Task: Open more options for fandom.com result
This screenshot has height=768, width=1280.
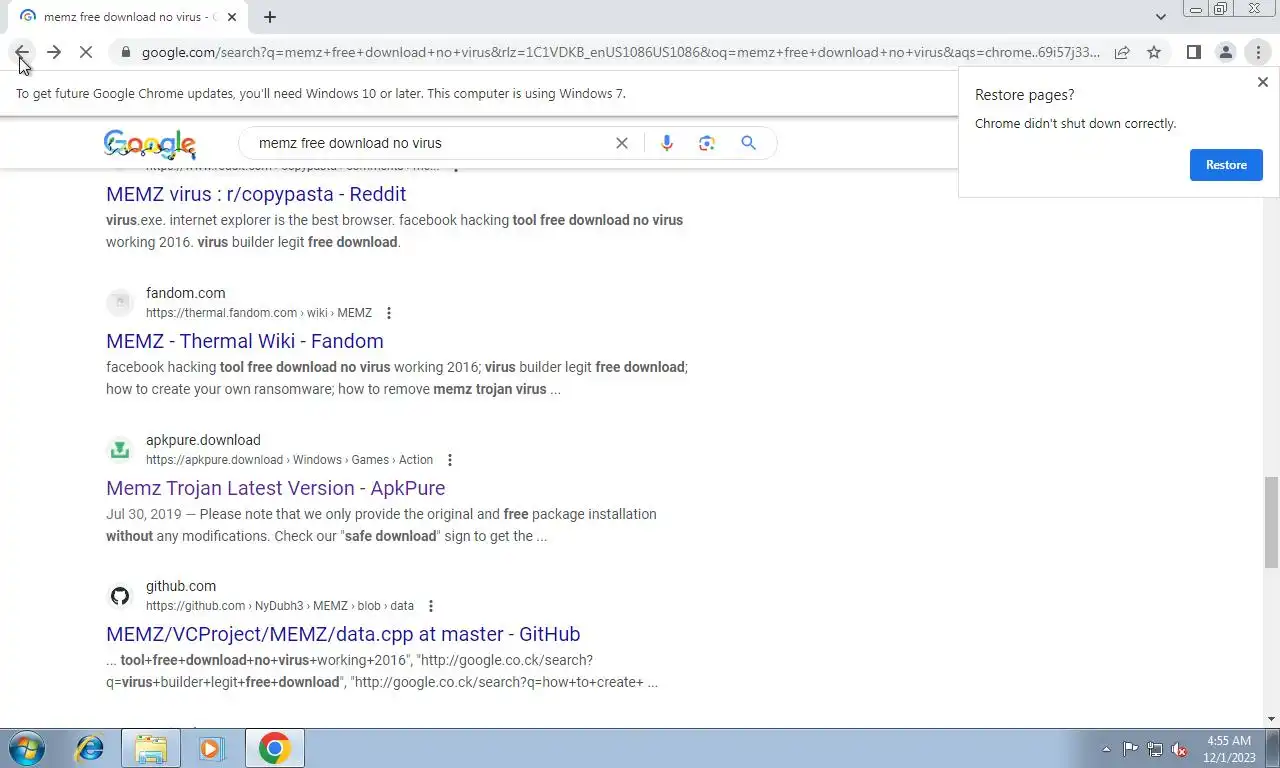Action: pos(389,313)
